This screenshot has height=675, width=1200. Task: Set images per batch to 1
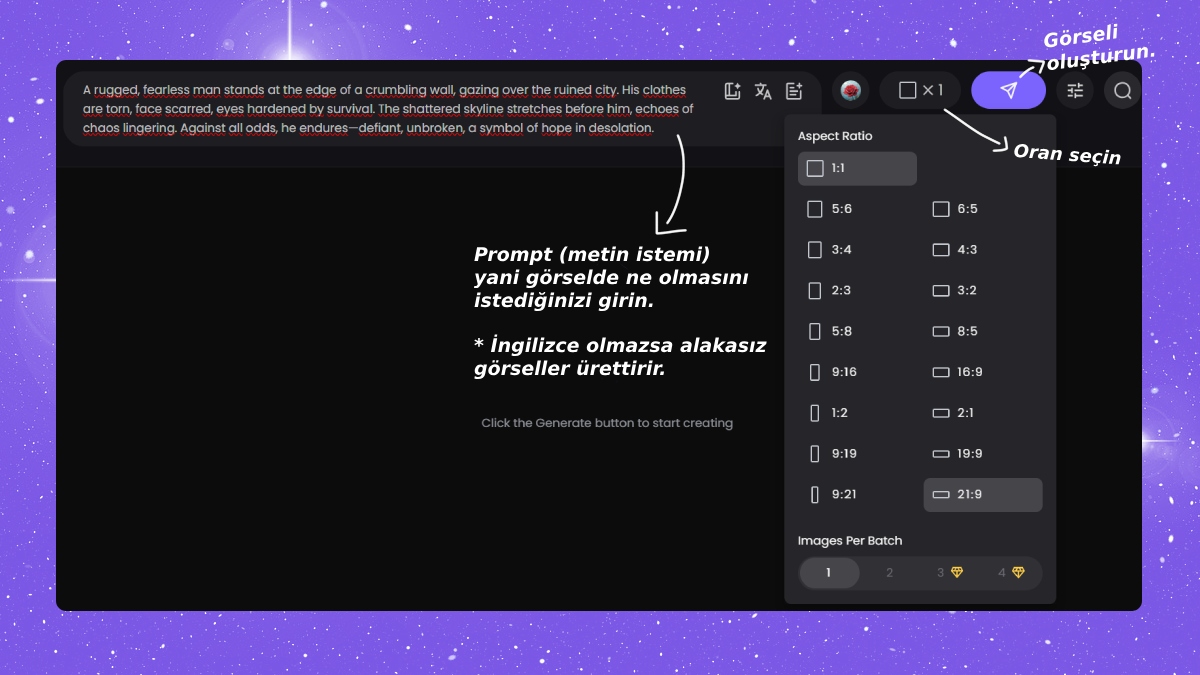click(829, 573)
